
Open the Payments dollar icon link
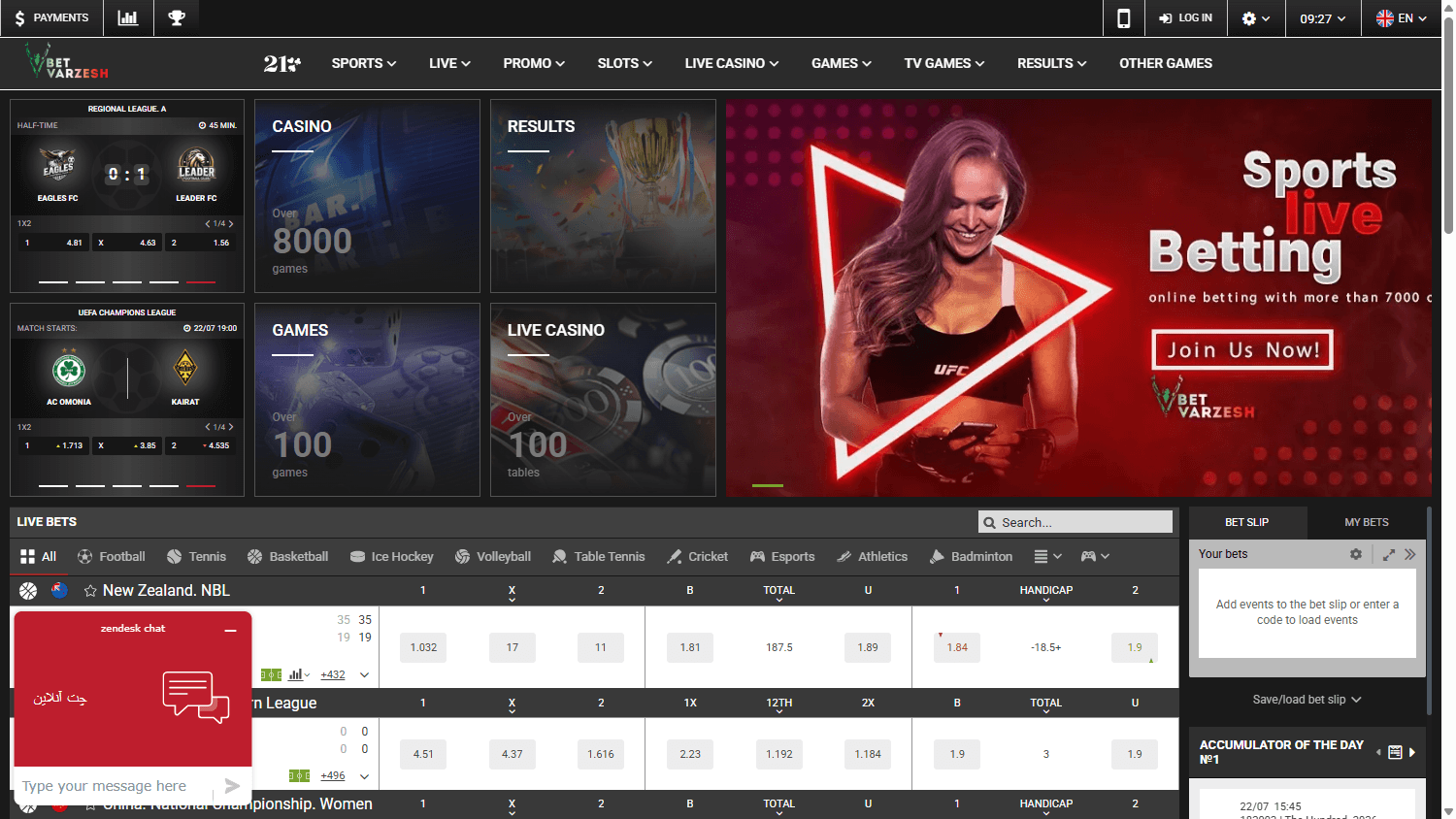click(x=50, y=17)
